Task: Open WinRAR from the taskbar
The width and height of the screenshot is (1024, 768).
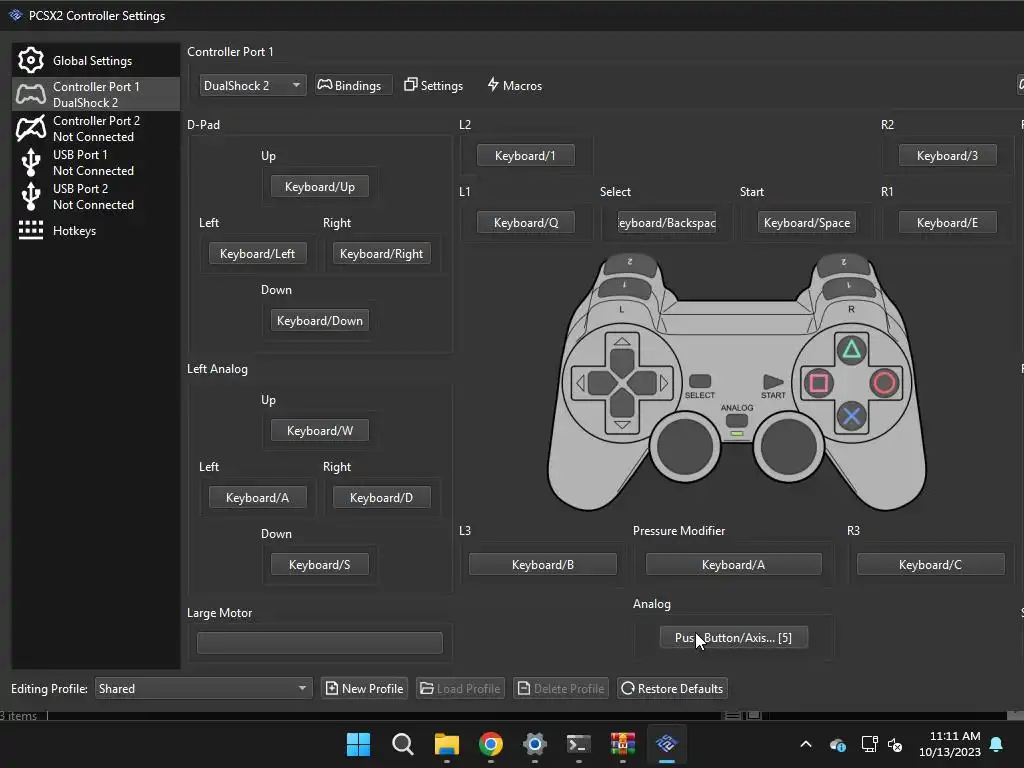Action: tap(622, 744)
